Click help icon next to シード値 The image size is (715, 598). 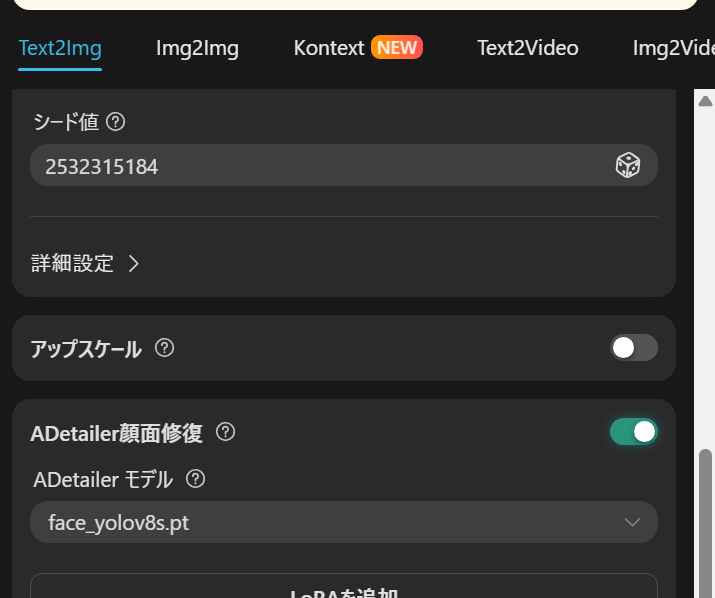[x=115, y=122]
